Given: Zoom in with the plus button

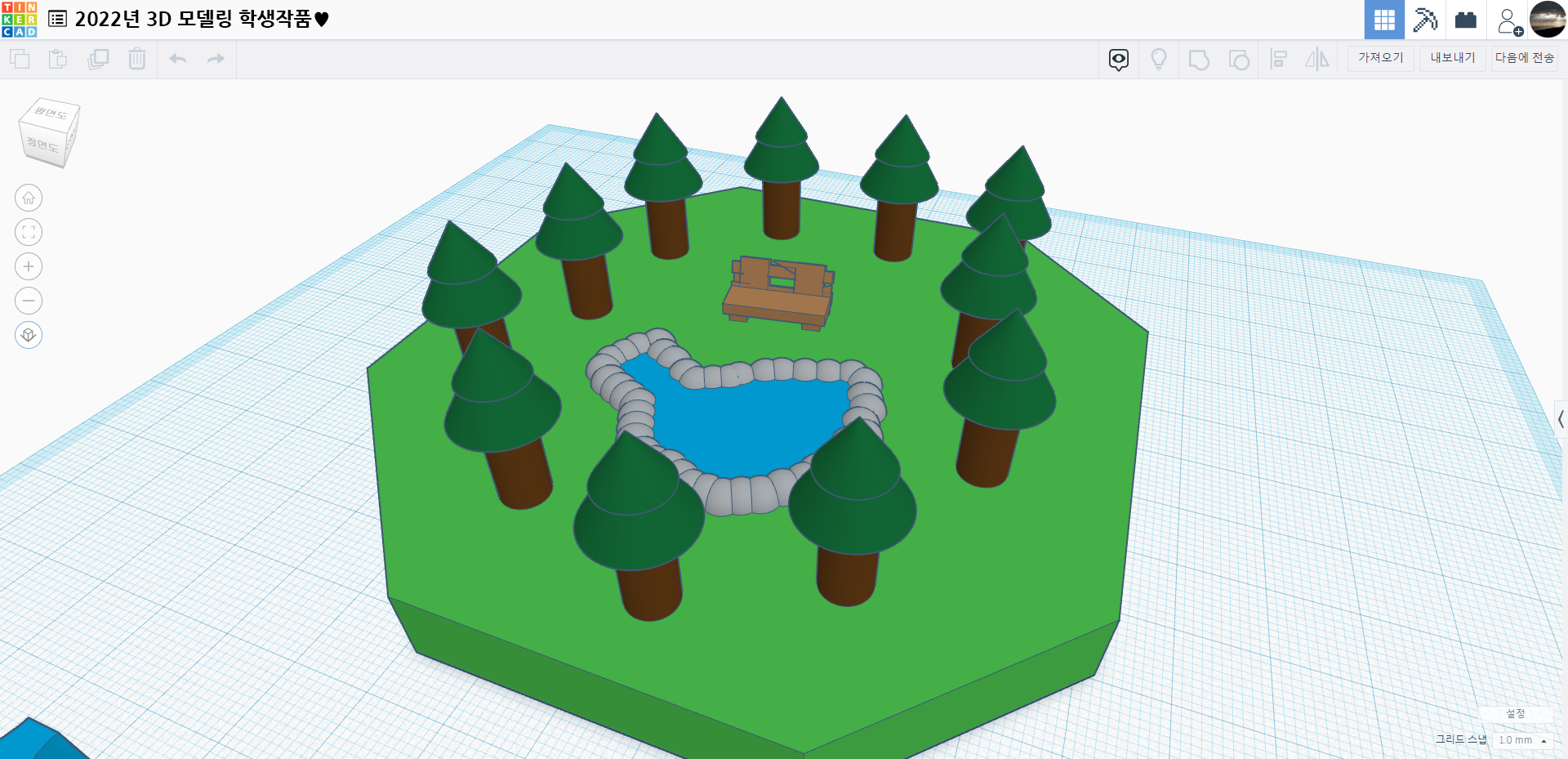Looking at the screenshot, I should pos(29,266).
